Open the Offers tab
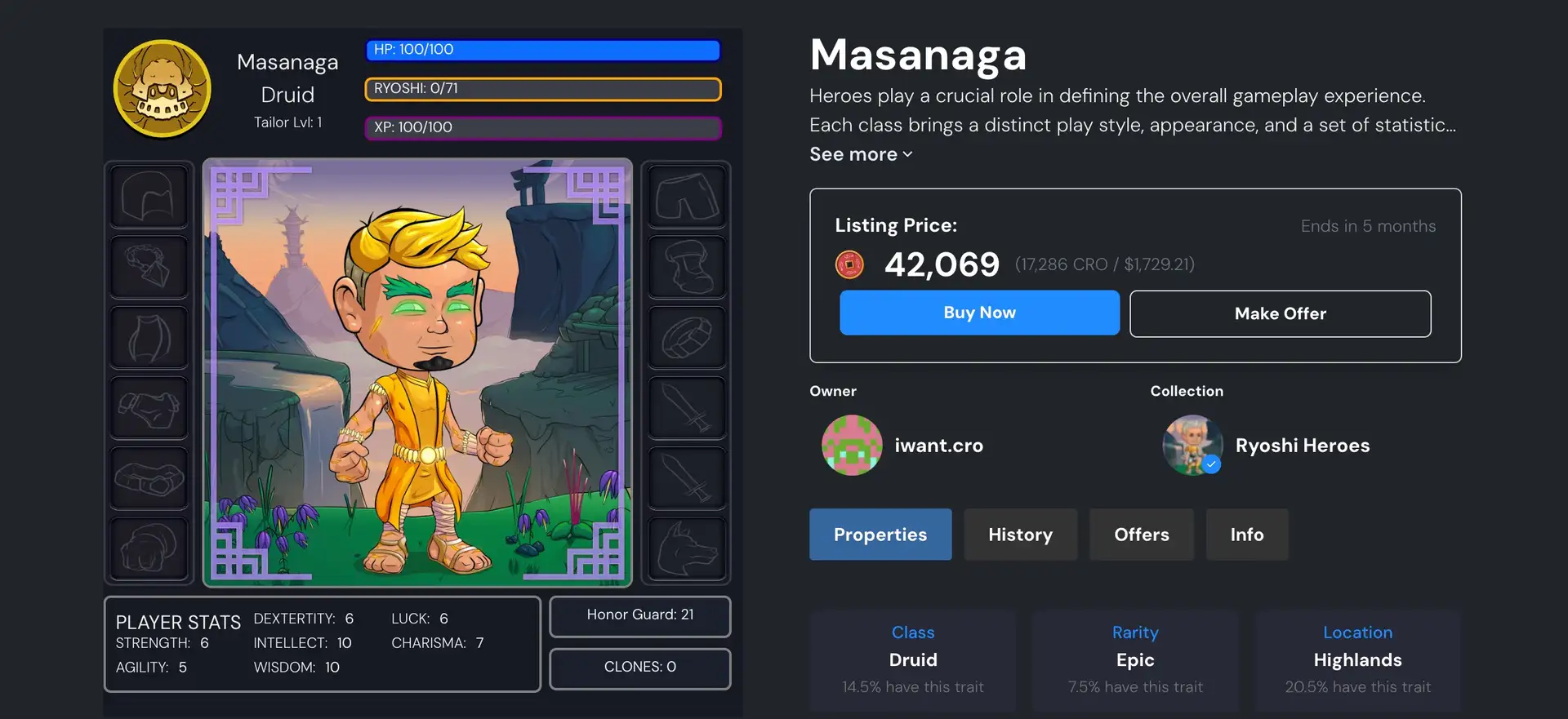The image size is (1568, 719). point(1142,535)
